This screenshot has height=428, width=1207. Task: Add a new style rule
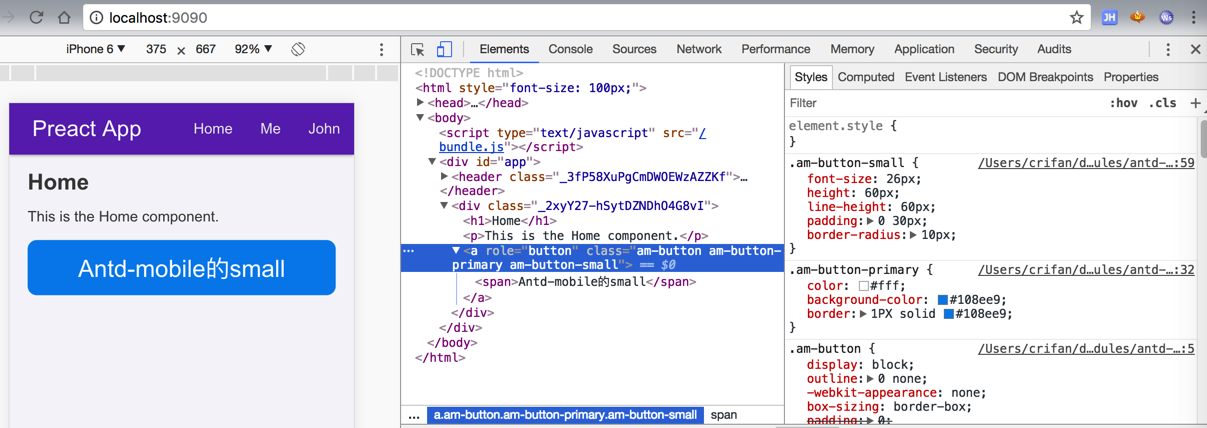click(1195, 103)
